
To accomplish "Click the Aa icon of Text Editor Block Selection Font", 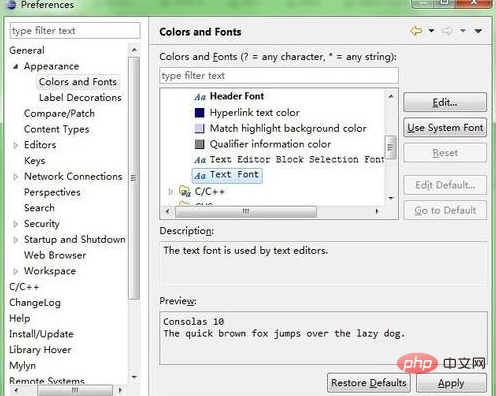I will click(x=200, y=160).
